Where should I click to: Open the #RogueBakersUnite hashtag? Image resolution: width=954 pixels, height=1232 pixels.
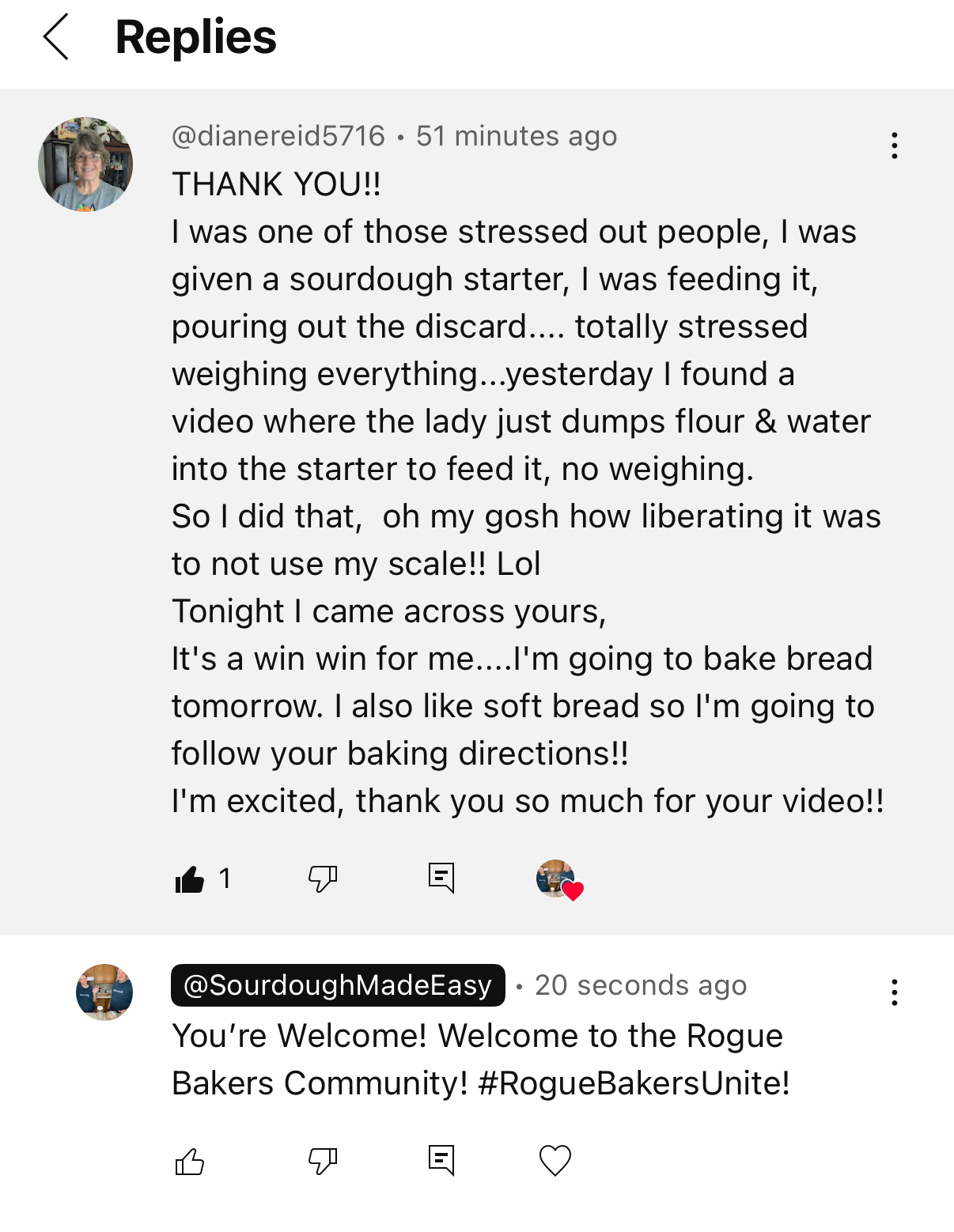634,1083
